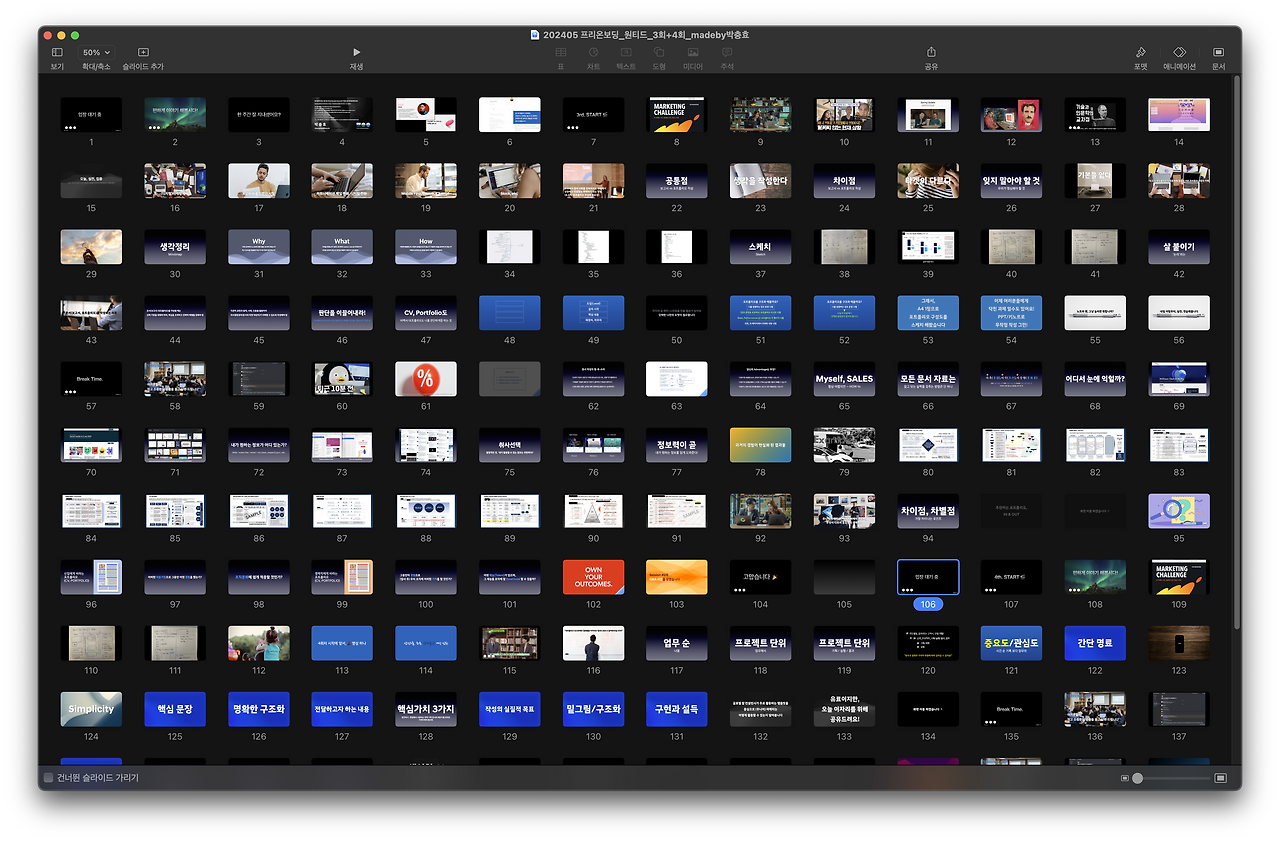Image resolution: width=1280 pixels, height=841 pixels.
Task: Select slide 122 titled 간단 명료
Action: [1095, 643]
